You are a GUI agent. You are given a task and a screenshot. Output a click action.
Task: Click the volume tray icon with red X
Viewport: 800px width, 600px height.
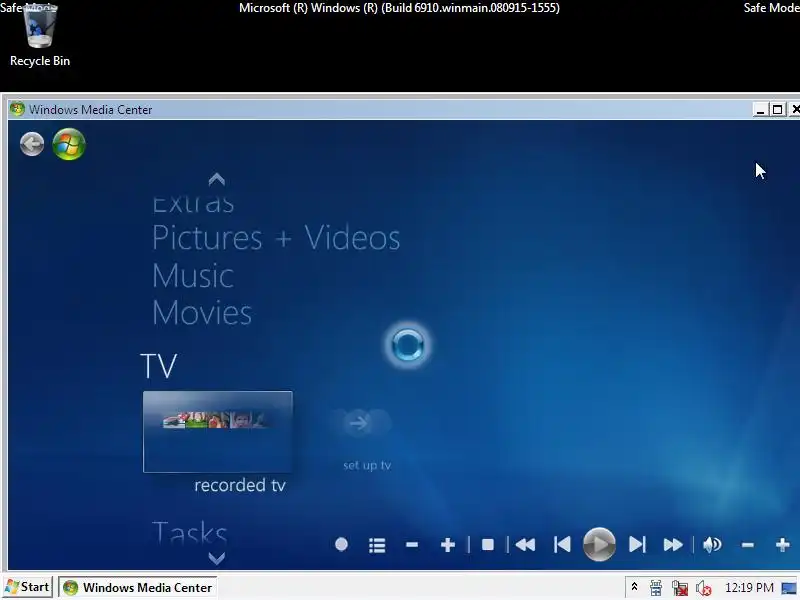tap(704, 588)
